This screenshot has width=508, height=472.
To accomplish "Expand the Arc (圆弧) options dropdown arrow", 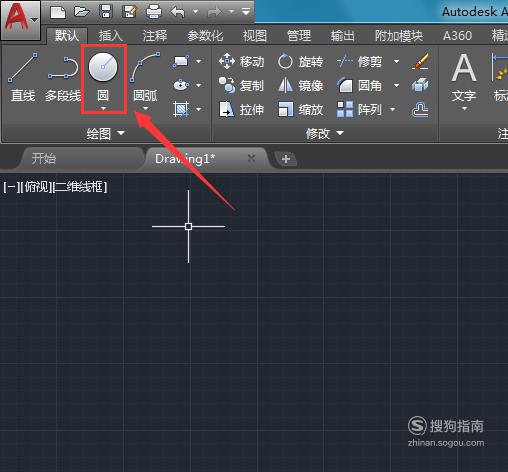I will (145, 108).
